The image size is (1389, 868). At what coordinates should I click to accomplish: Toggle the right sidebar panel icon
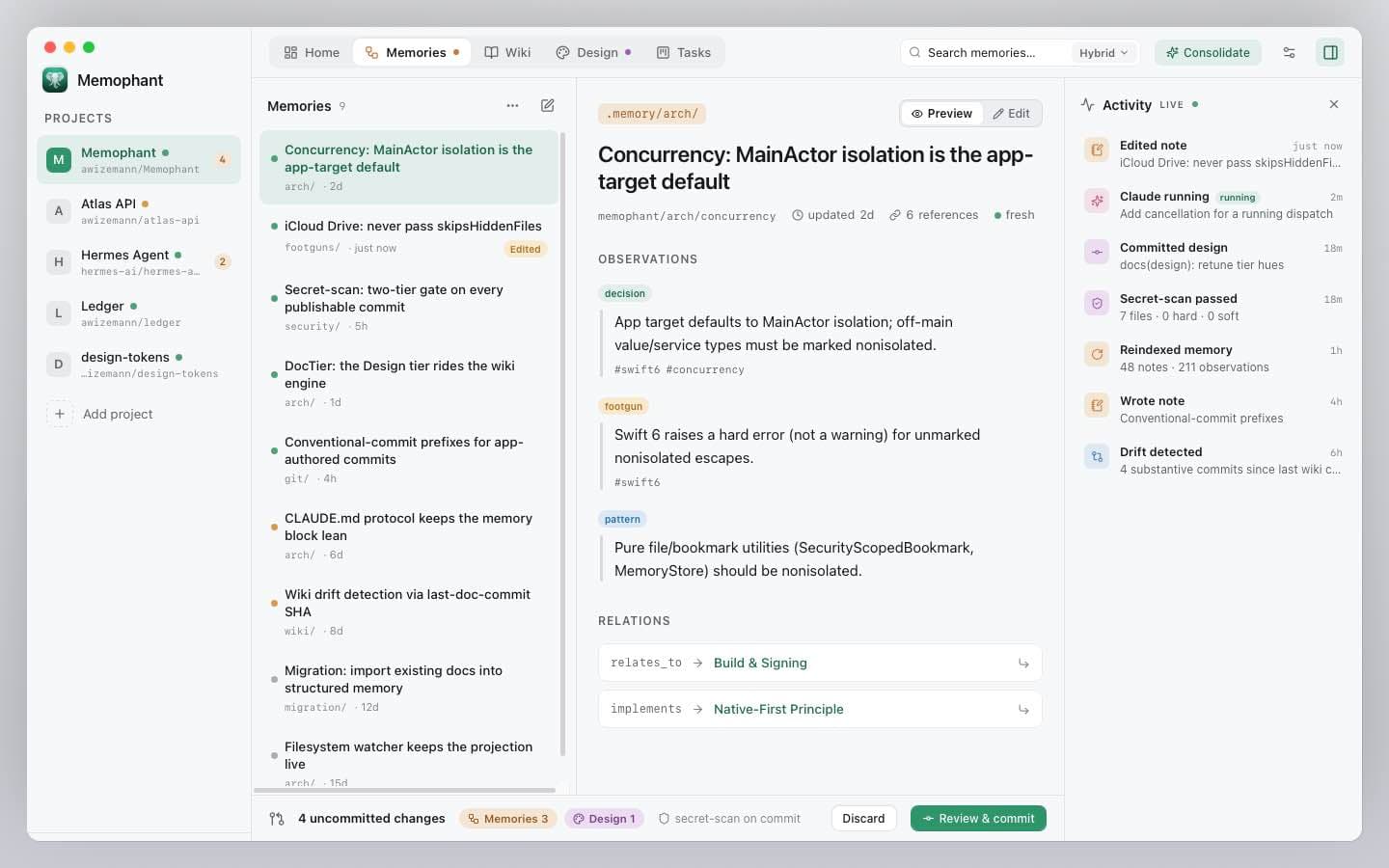point(1330,52)
